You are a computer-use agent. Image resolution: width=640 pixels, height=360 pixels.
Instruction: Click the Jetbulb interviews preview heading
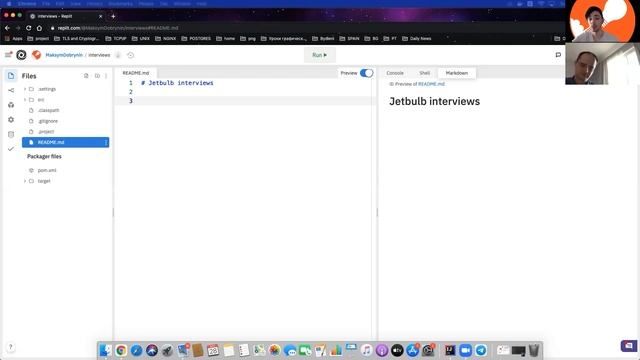tap(434, 101)
